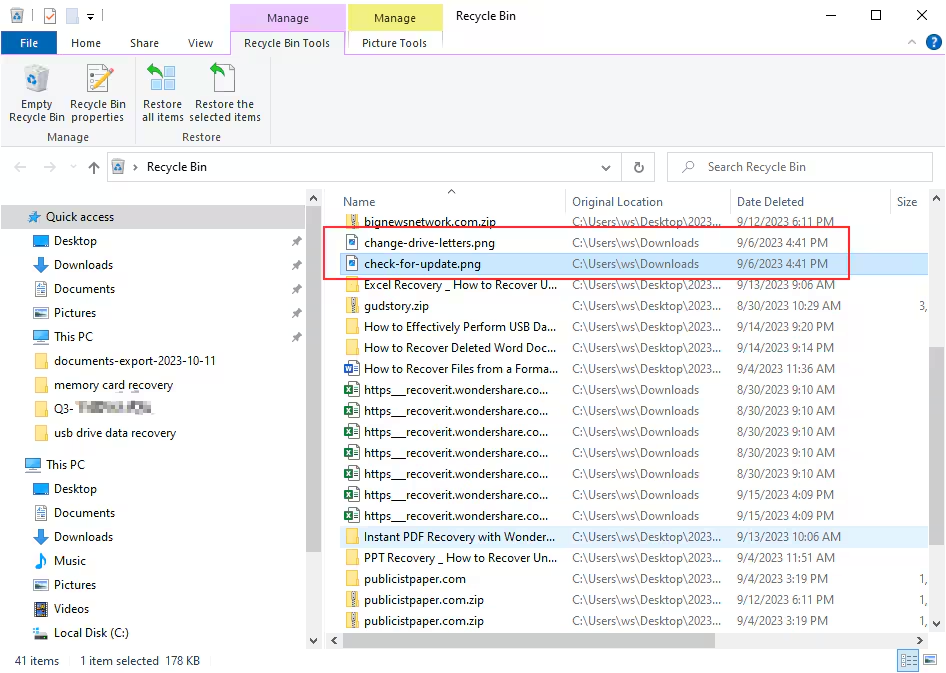Click navigation pane scrollbar down arrow

pos(313,640)
